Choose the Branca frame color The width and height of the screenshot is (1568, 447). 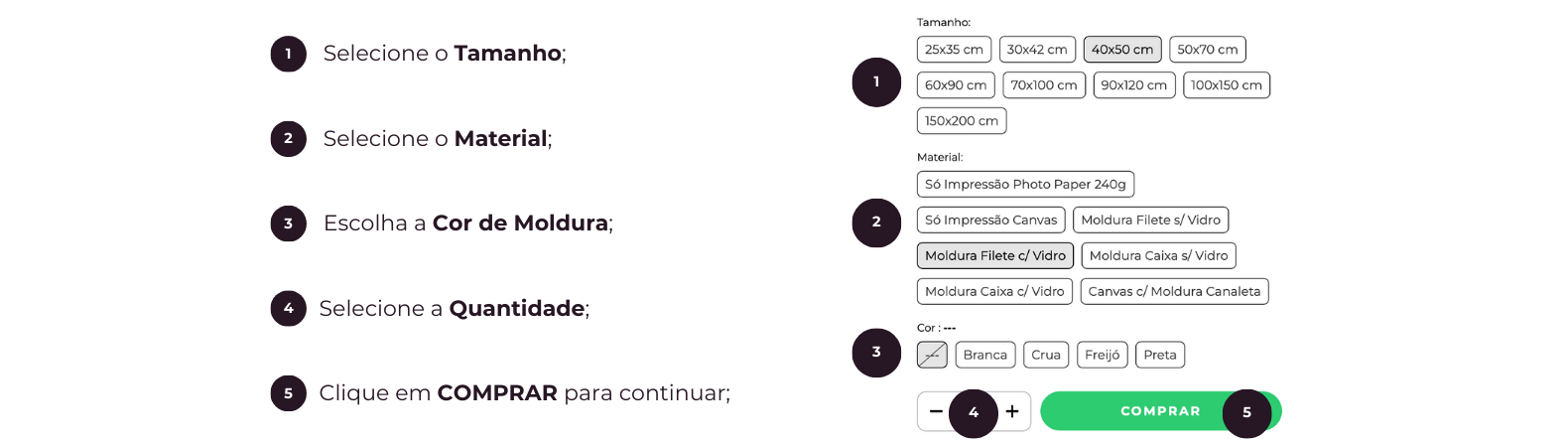(984, 355)
